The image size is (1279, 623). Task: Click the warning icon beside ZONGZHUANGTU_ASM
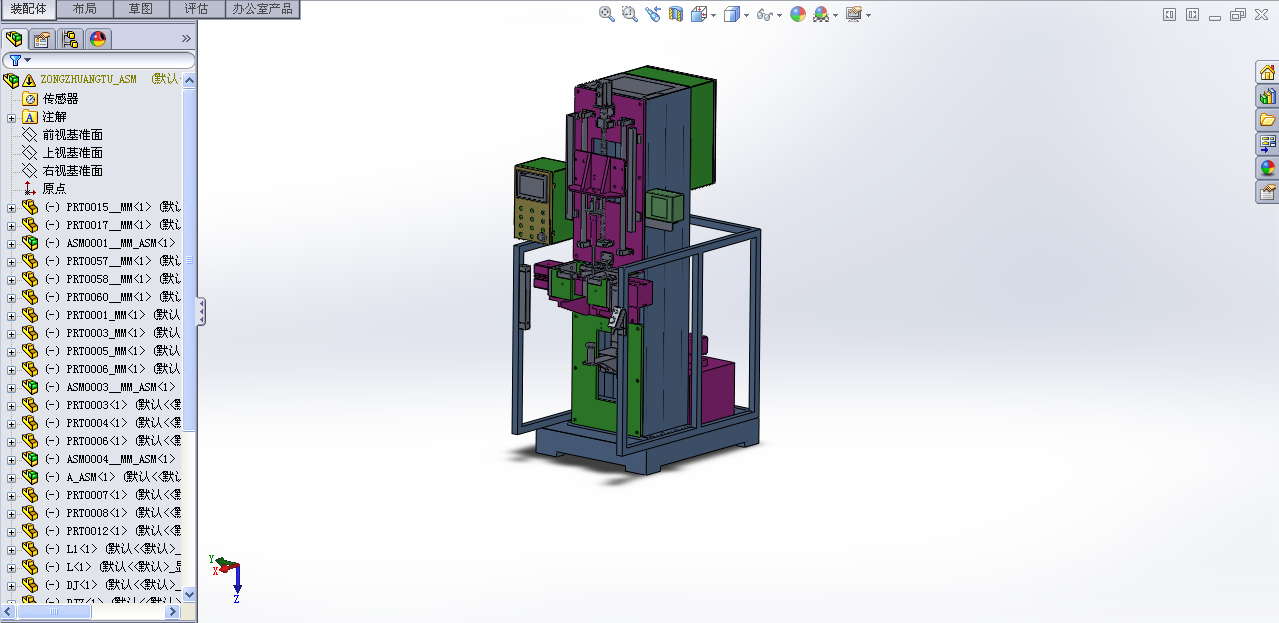point(30,80)
